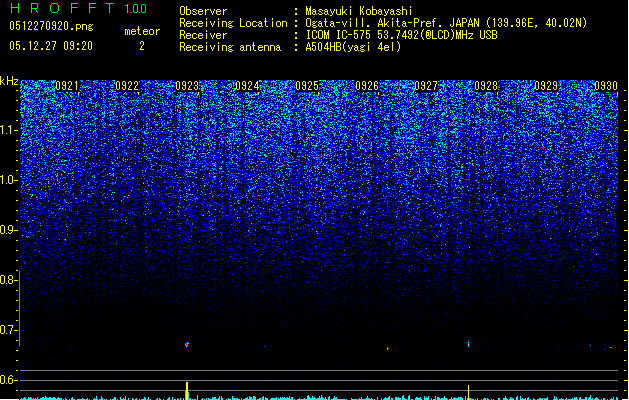Click the Receiving antenna field label

(230, 47)
